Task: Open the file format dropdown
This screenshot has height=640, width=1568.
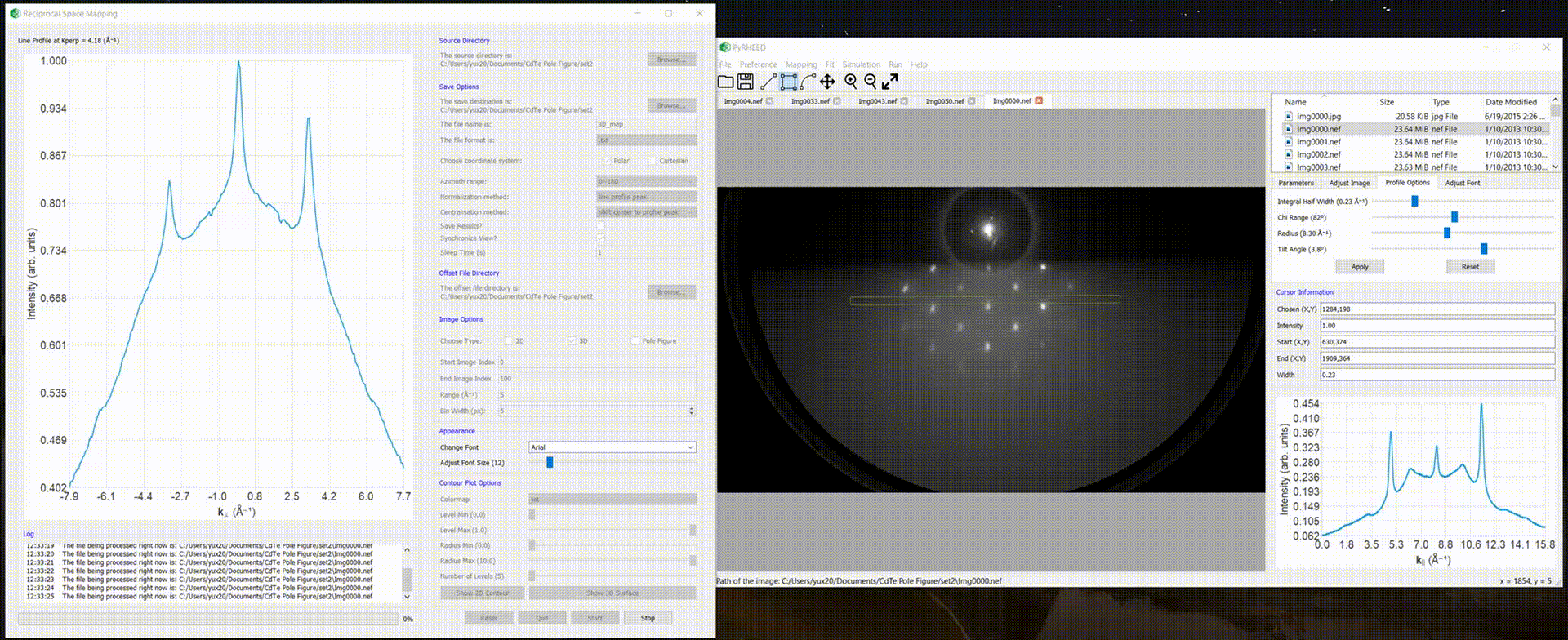Action: click(x=646, y=140)
